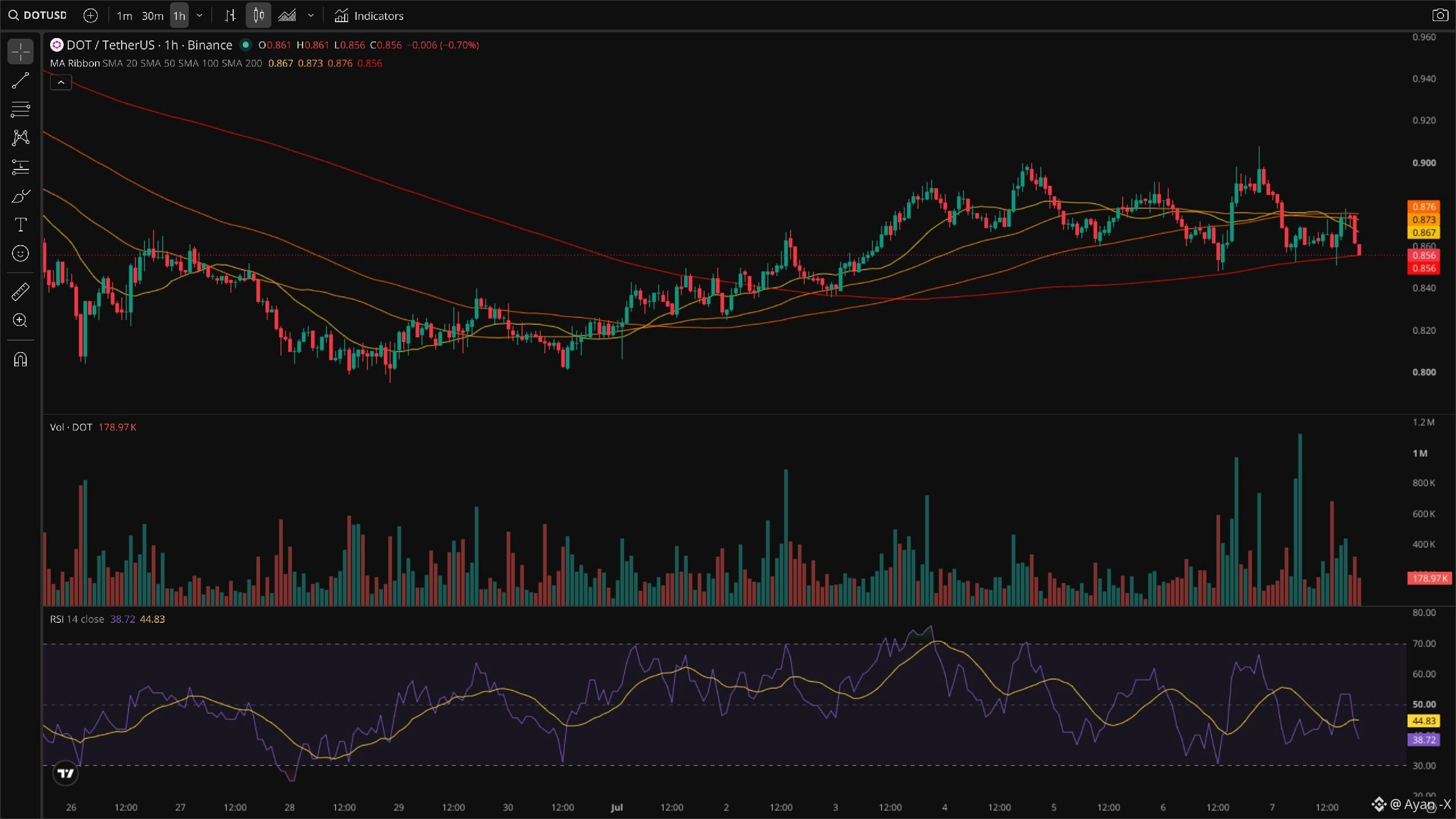Take a chart snapshot with camera icon

[1440, 15]
